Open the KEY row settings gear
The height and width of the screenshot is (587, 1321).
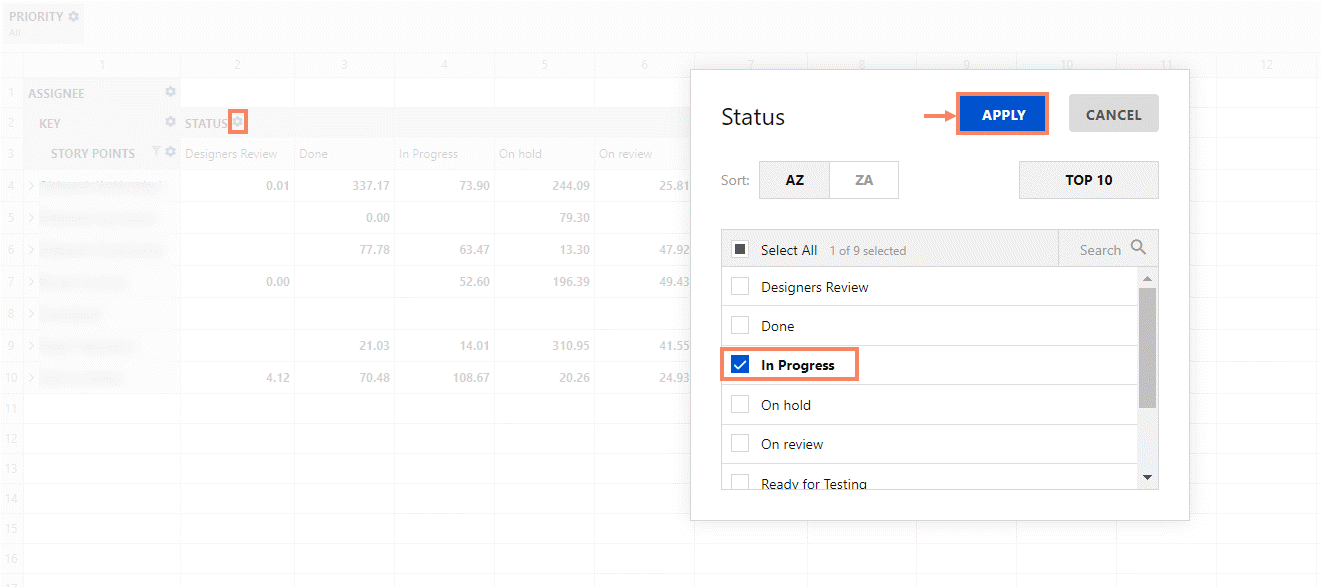pos(170,122)
